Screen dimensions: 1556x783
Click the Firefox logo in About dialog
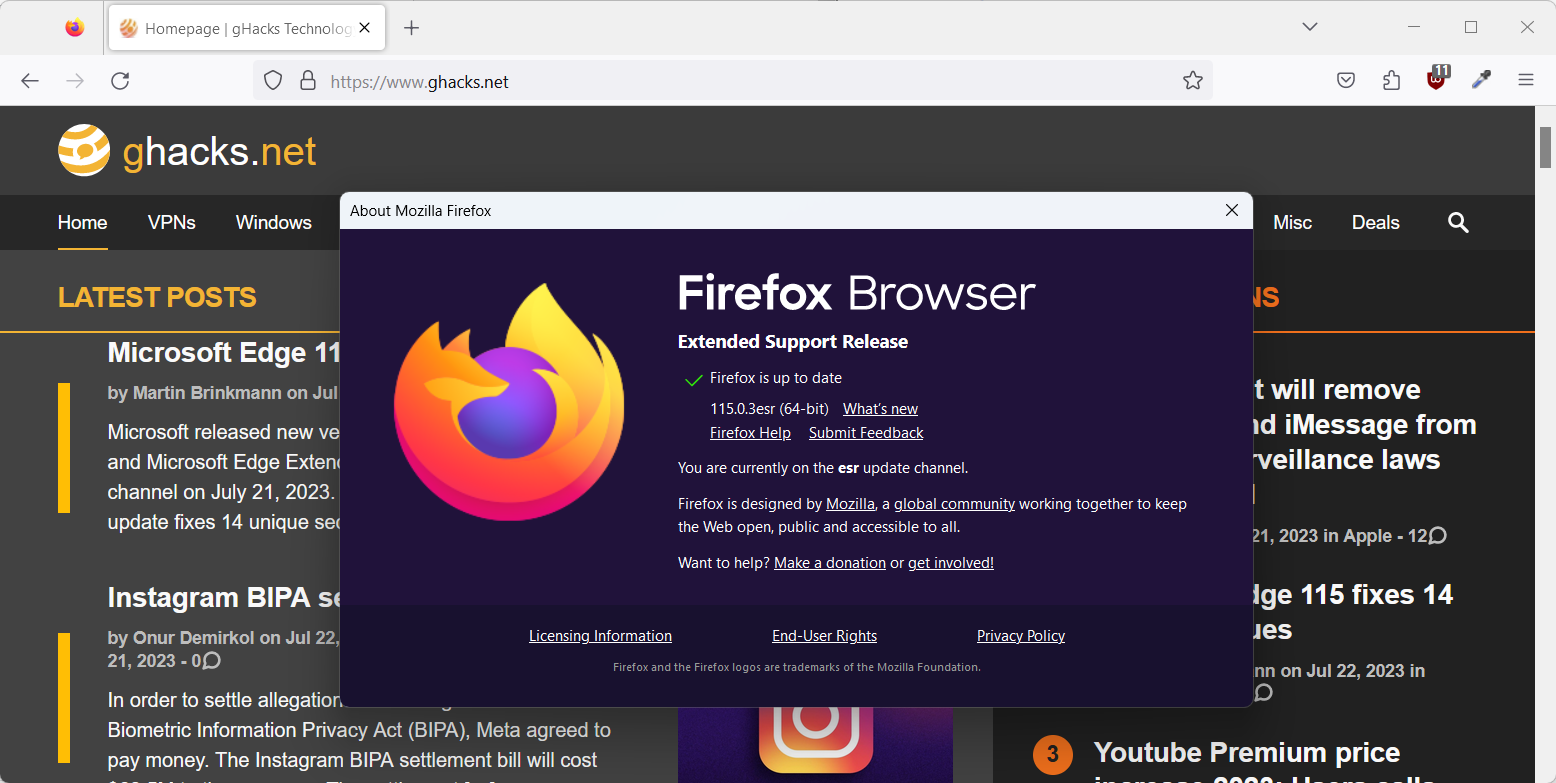pyautogui.click(x=509, y=401)
